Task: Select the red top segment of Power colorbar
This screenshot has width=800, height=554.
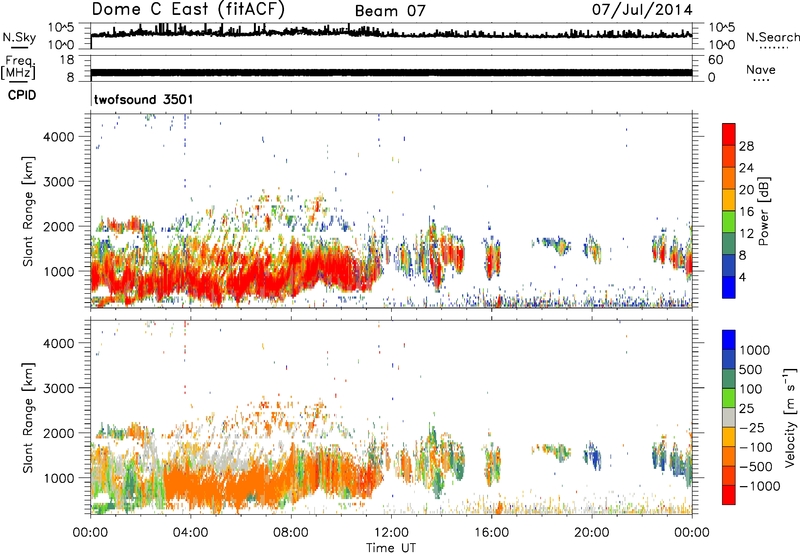Action: coord(729,134)
